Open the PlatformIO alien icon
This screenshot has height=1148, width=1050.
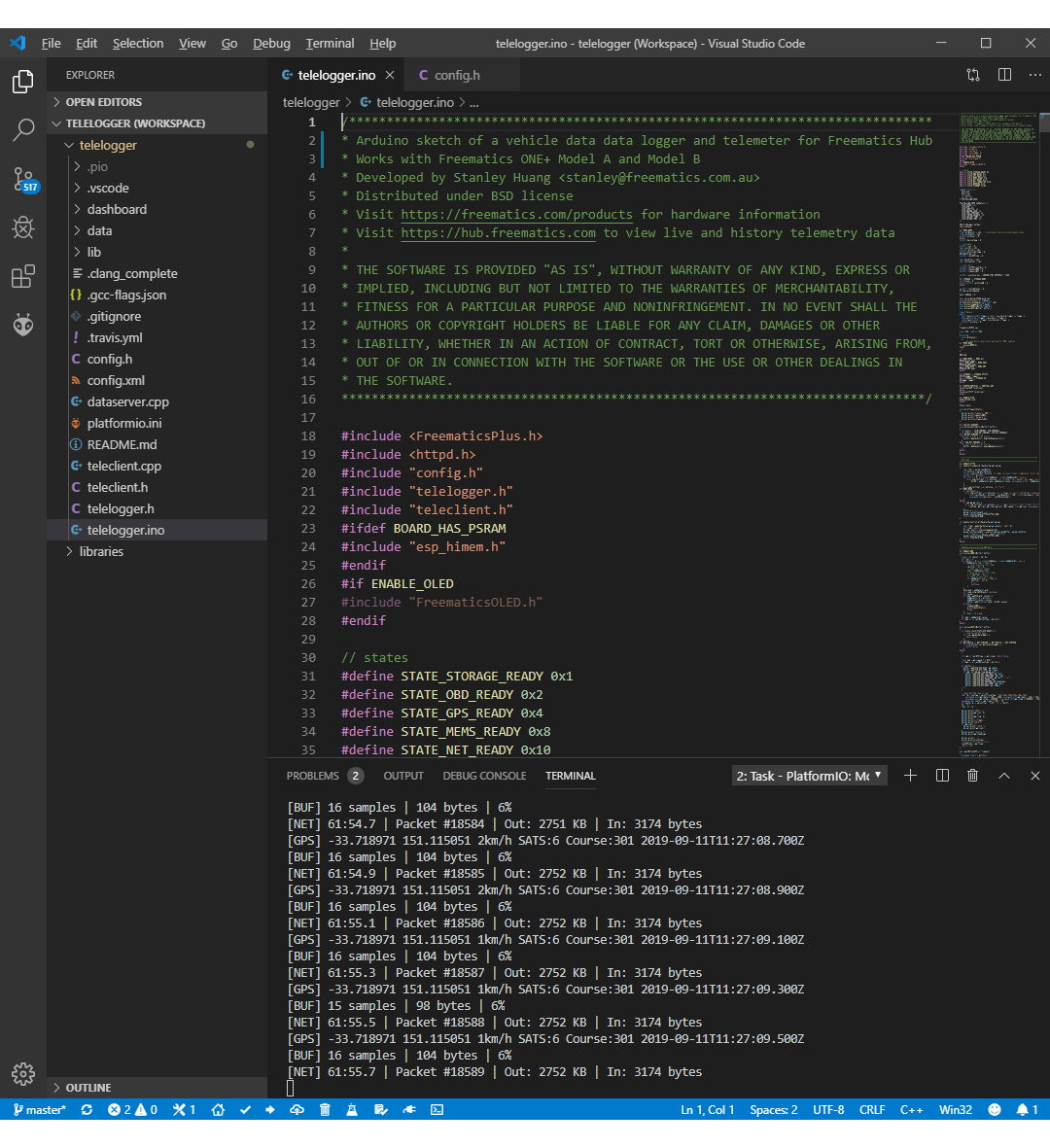(22, 326)
